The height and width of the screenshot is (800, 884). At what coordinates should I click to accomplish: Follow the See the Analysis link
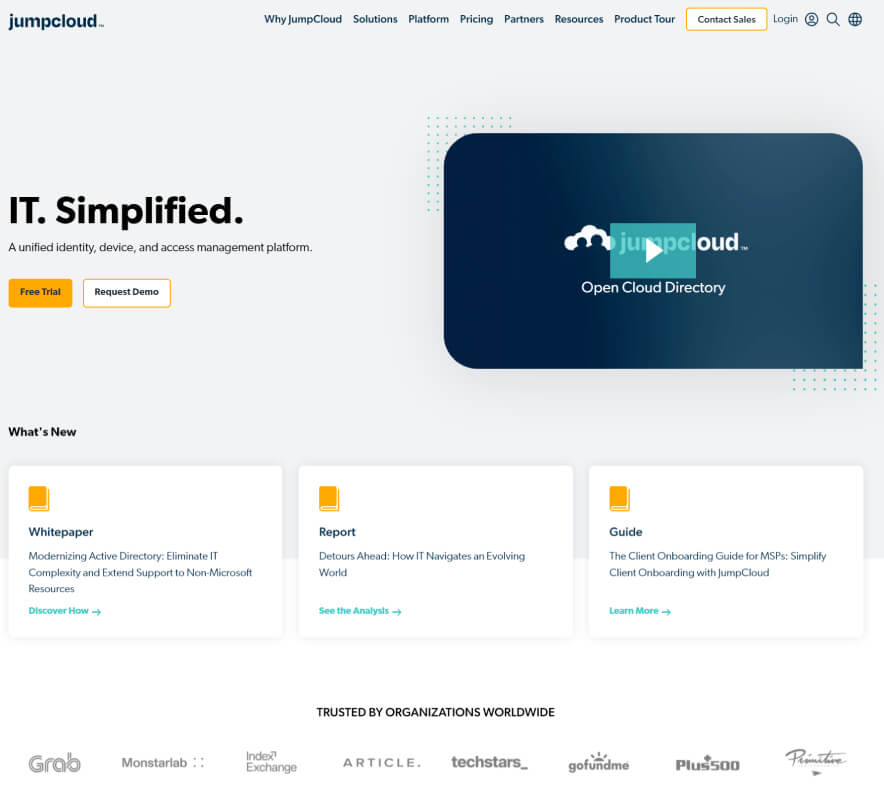(360, 611)
